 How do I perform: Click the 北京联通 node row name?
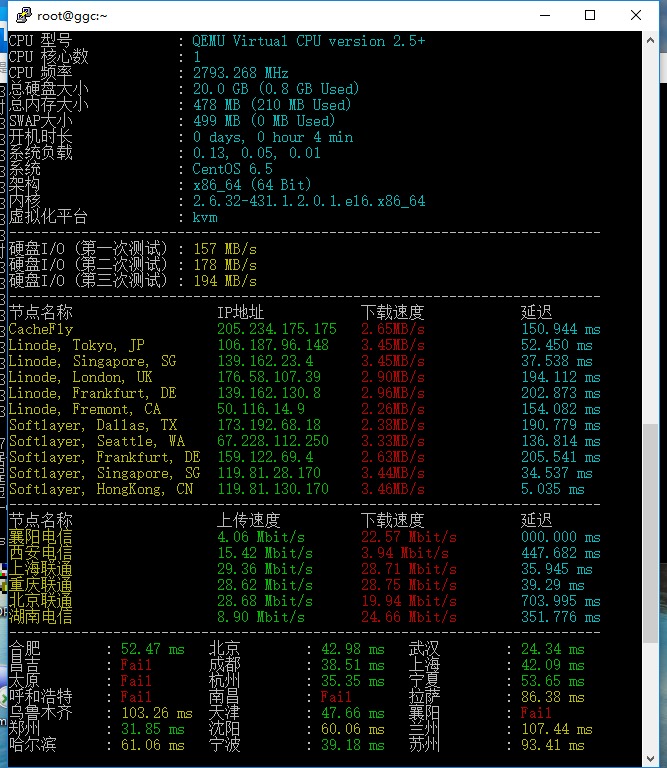(41, 601)
